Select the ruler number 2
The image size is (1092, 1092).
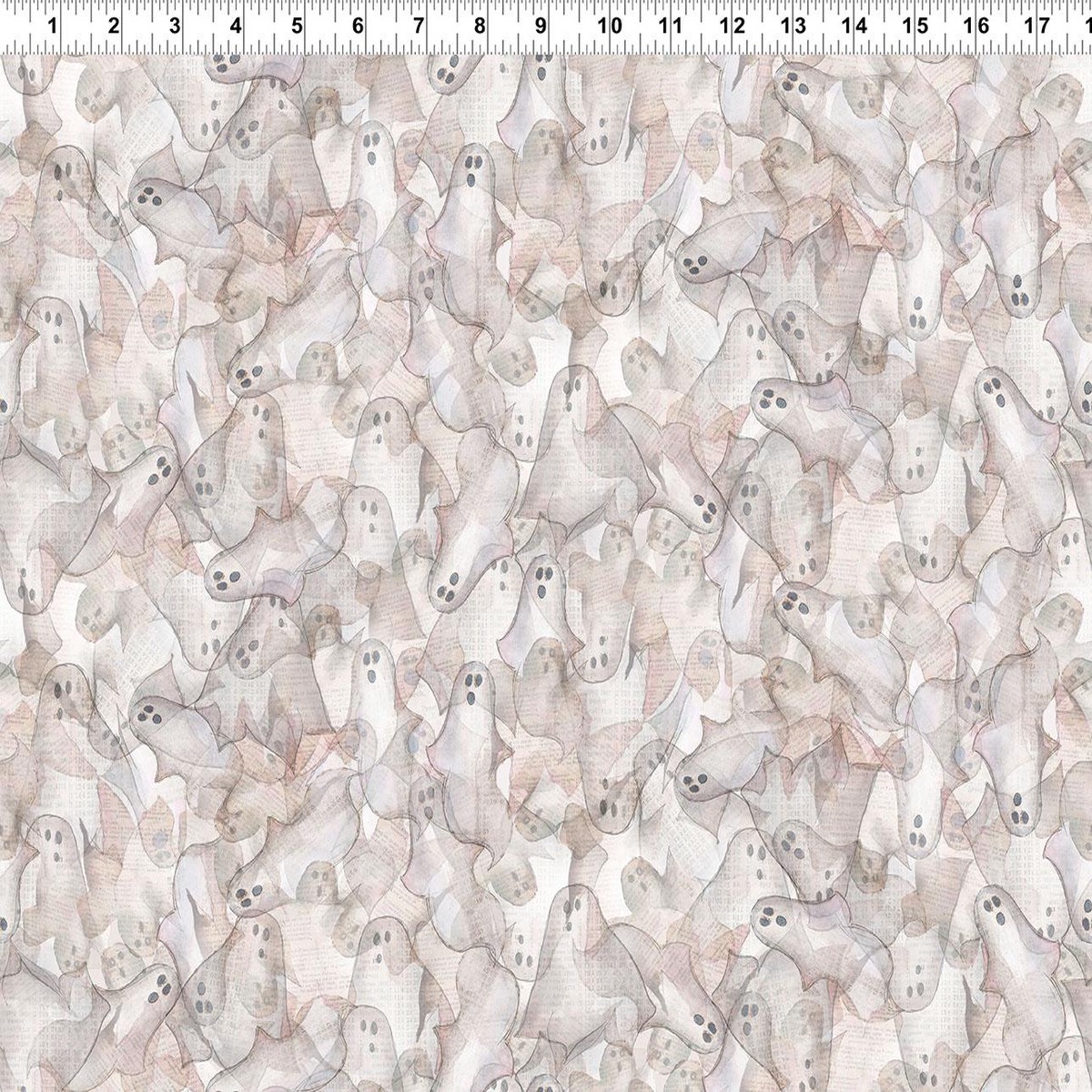114,27
